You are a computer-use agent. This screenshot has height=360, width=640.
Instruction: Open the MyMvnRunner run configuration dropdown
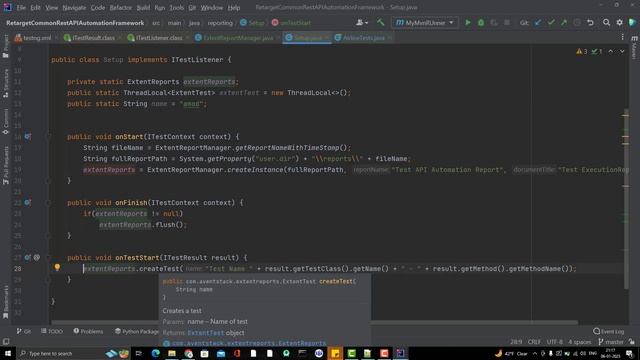pyautogui.click(x=424, y=22)
